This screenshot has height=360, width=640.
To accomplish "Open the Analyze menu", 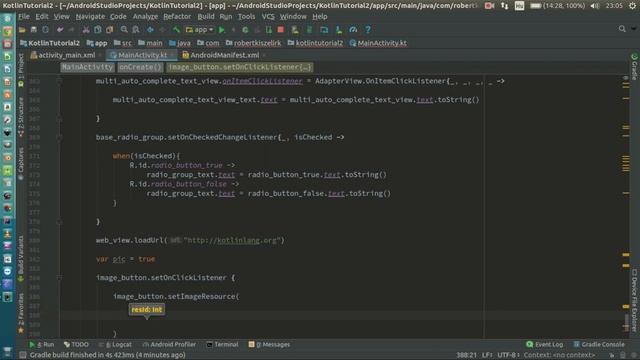I will pos(145,17).
